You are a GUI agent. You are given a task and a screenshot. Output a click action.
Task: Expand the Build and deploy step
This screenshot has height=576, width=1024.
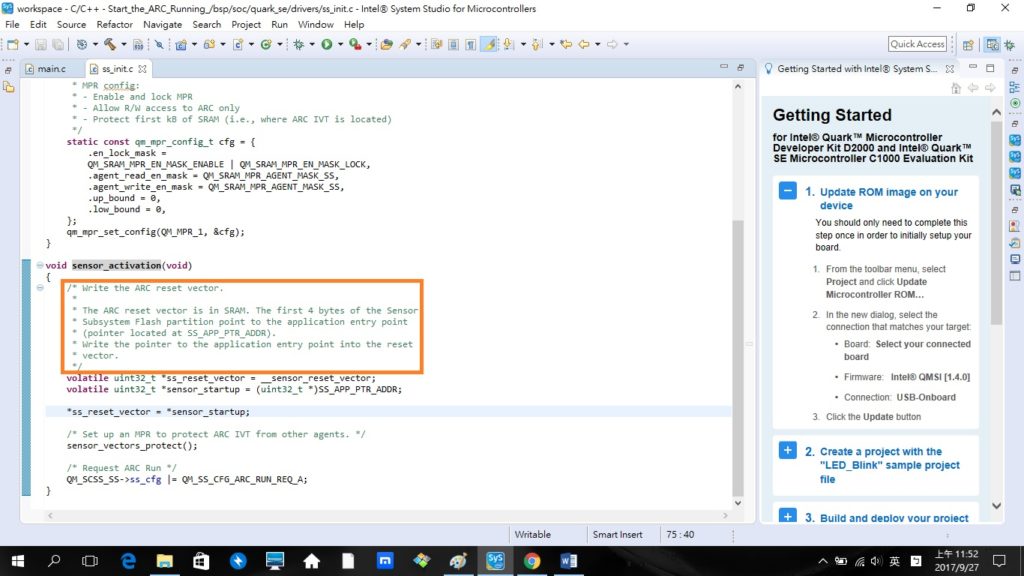coord(788,517)
